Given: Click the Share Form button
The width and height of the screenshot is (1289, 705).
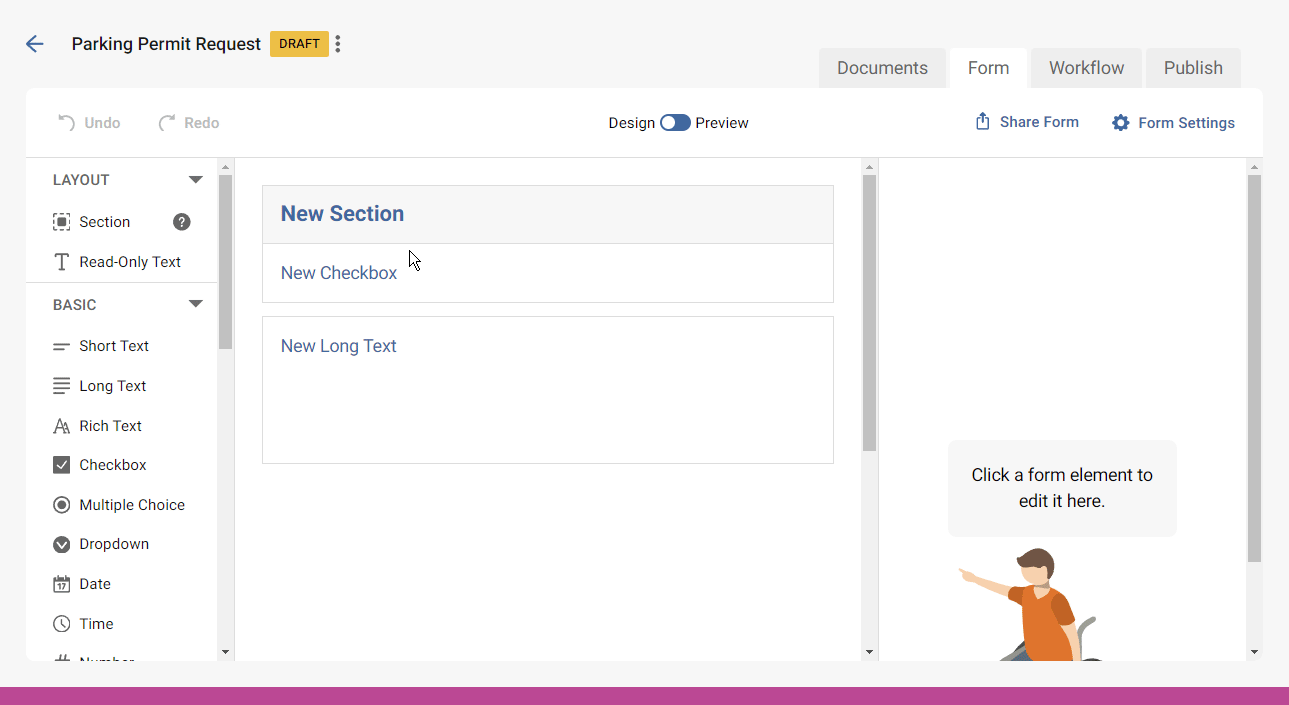Looking at the screenshot, I should point(1027,122).
